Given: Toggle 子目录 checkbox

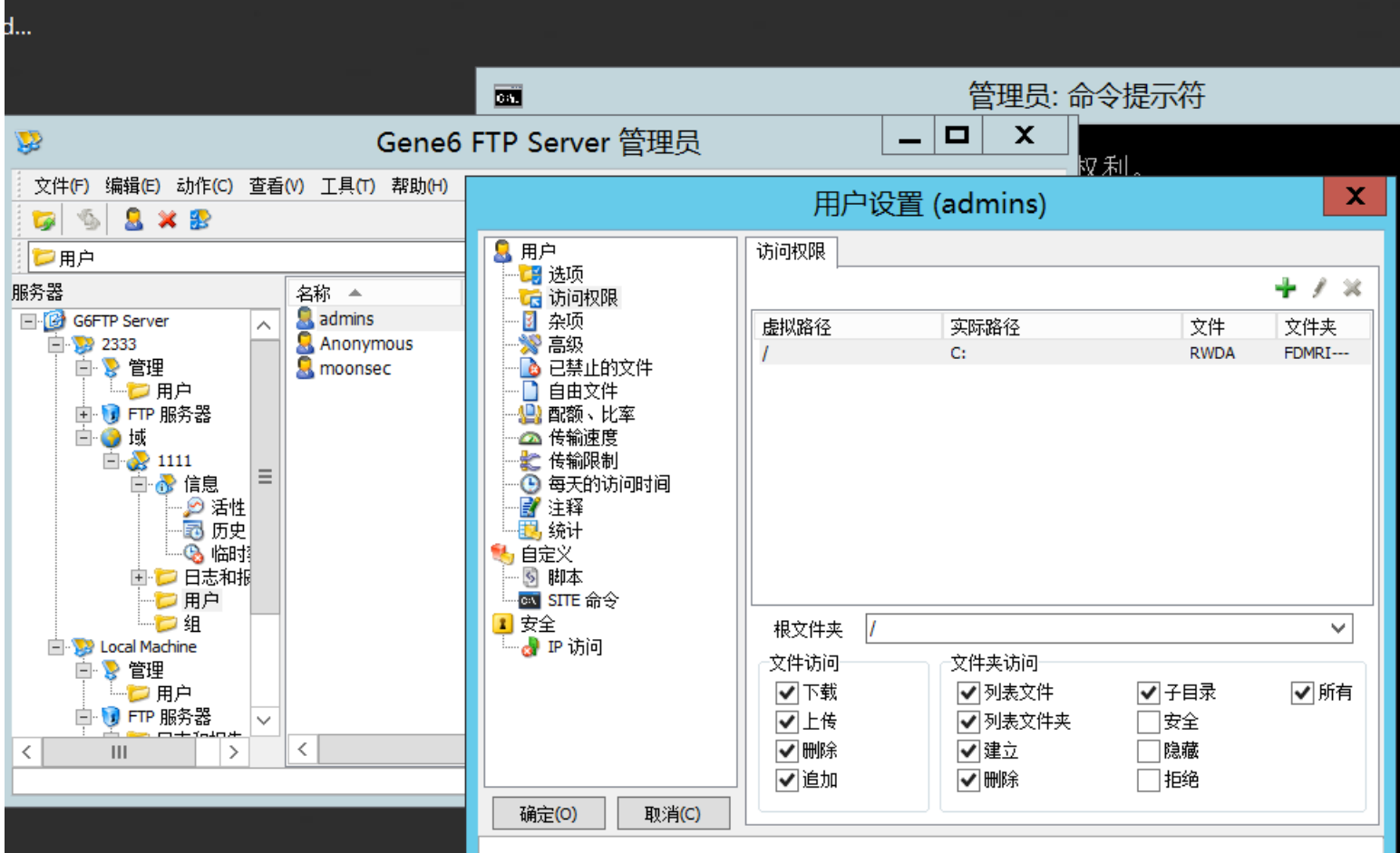Looking at the screenshot, I should coord(1149,693).
